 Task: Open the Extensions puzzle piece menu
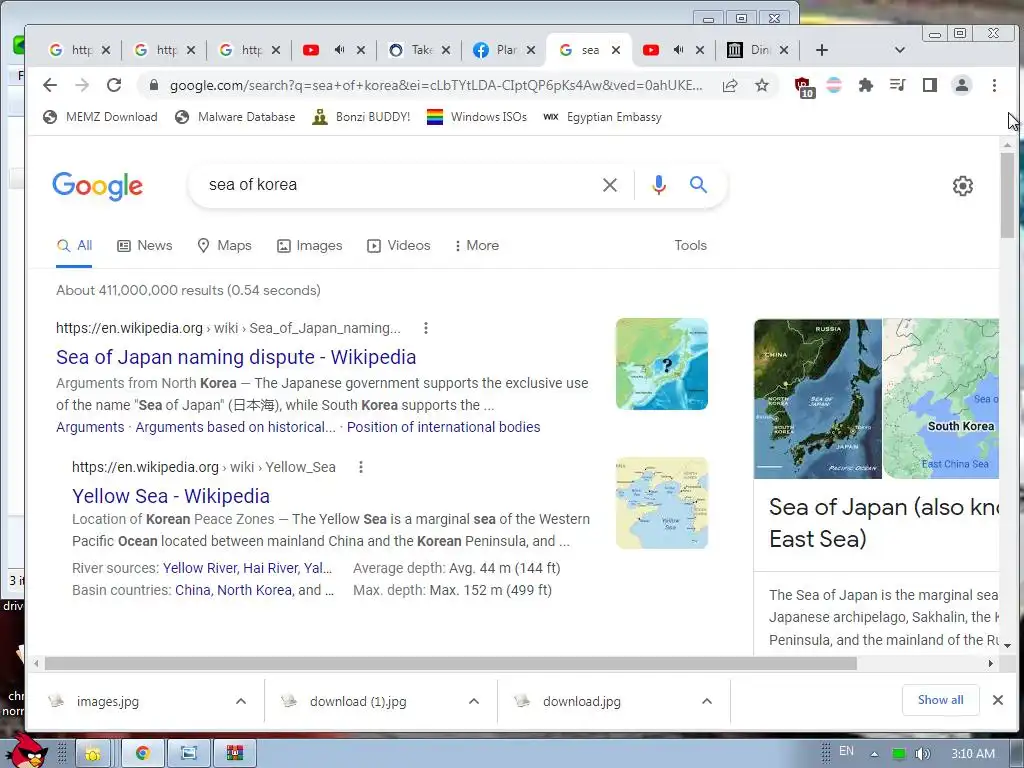866,85
